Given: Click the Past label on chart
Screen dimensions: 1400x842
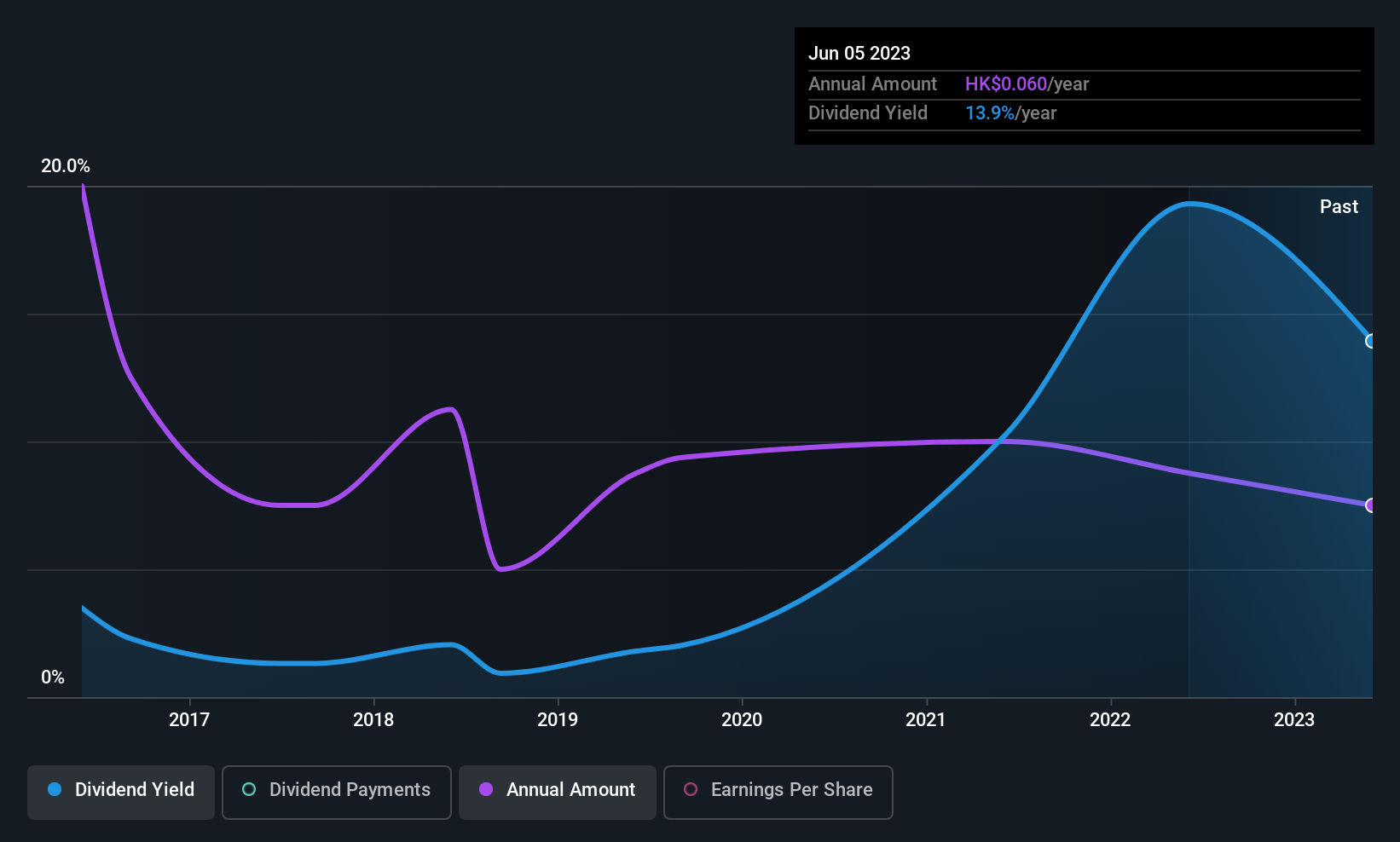Looking at the screenshot, I should click(x=1339, y=206).
